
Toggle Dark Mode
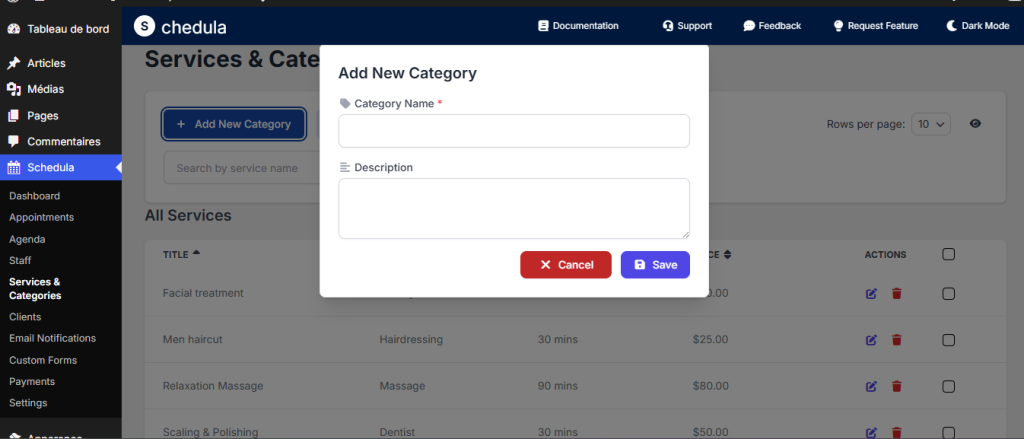977,26
